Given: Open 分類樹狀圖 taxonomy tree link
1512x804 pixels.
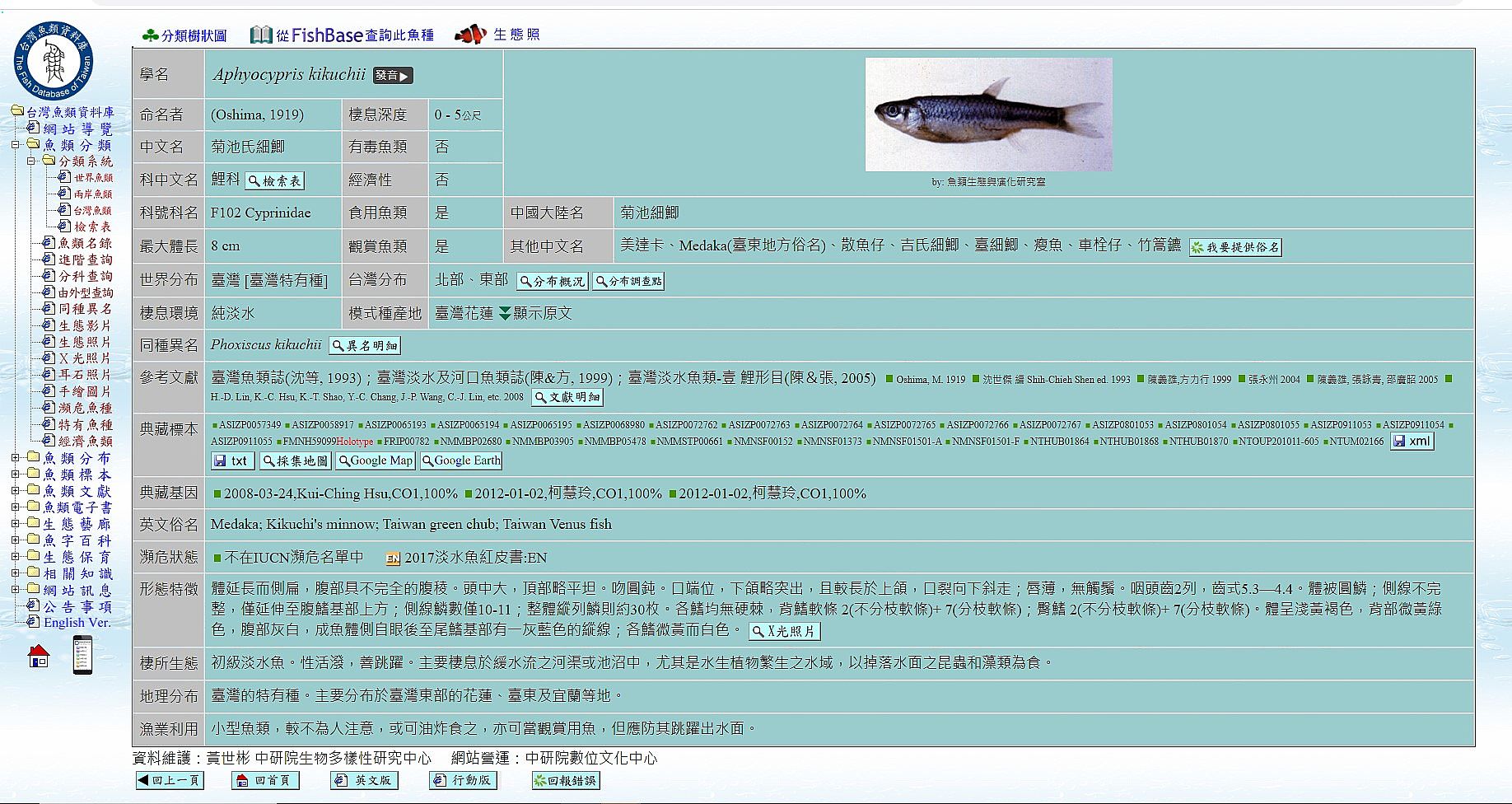Looking at the screenshot, I should pos(184,35).
